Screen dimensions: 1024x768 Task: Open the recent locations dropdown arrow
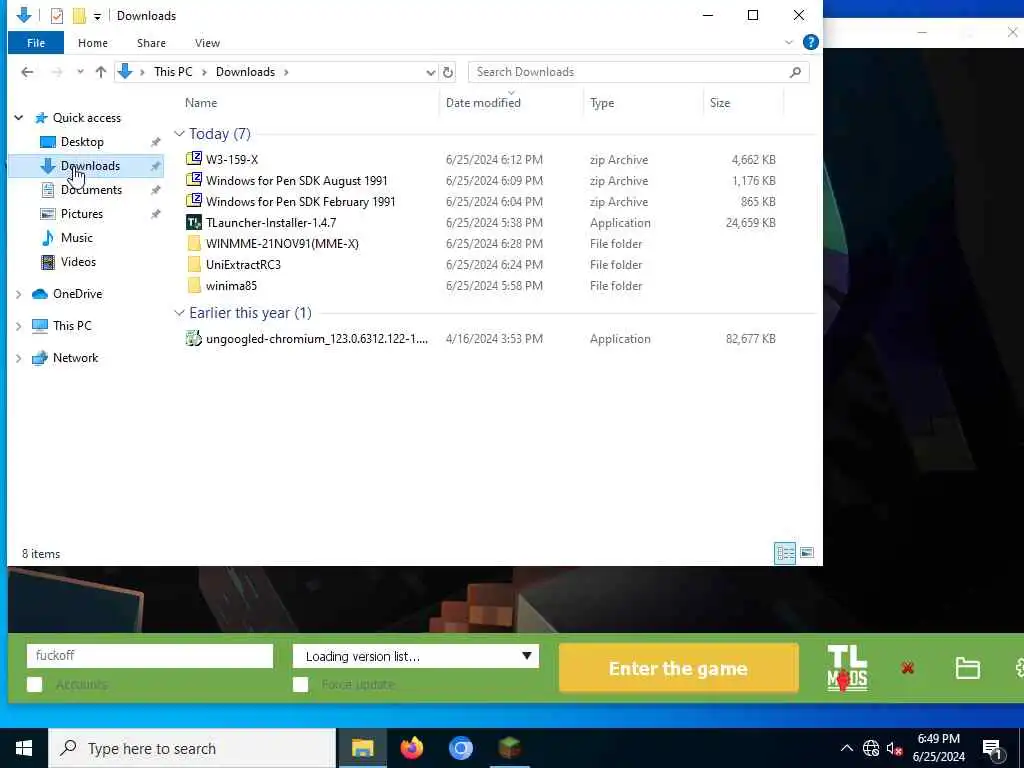[80, 72]
